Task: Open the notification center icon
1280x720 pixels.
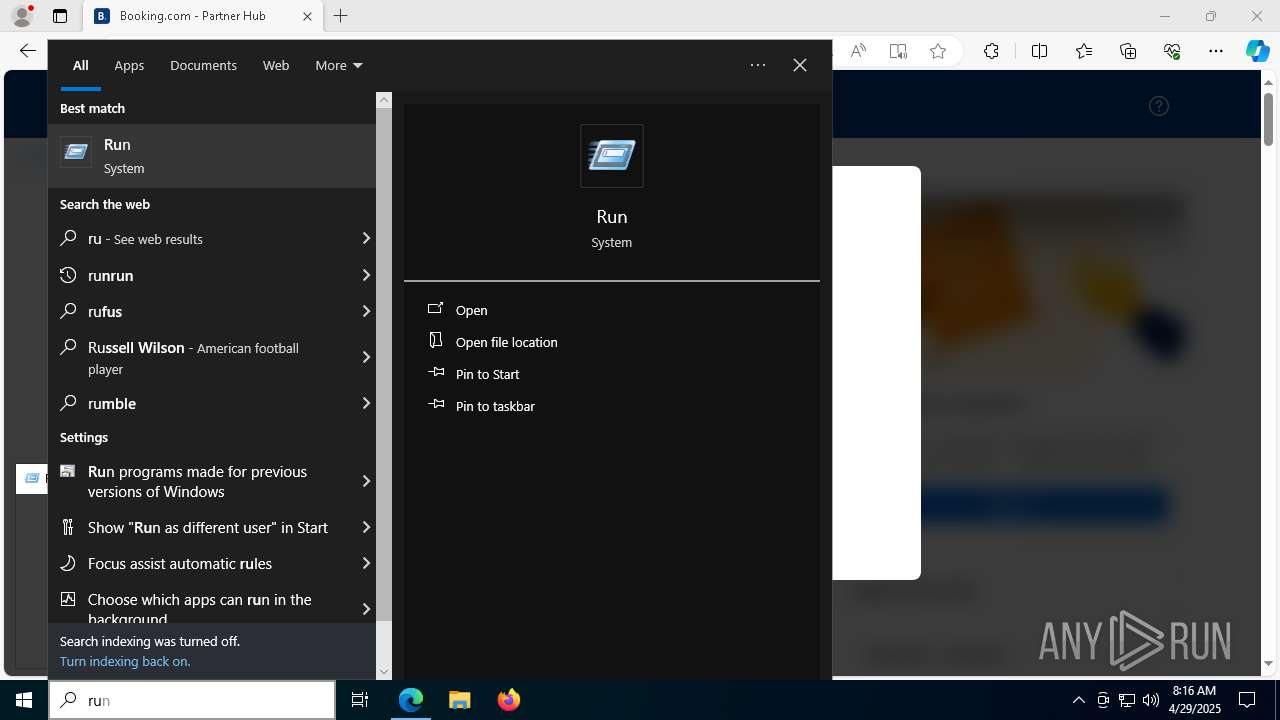Action: click(x=1247, y=700)
